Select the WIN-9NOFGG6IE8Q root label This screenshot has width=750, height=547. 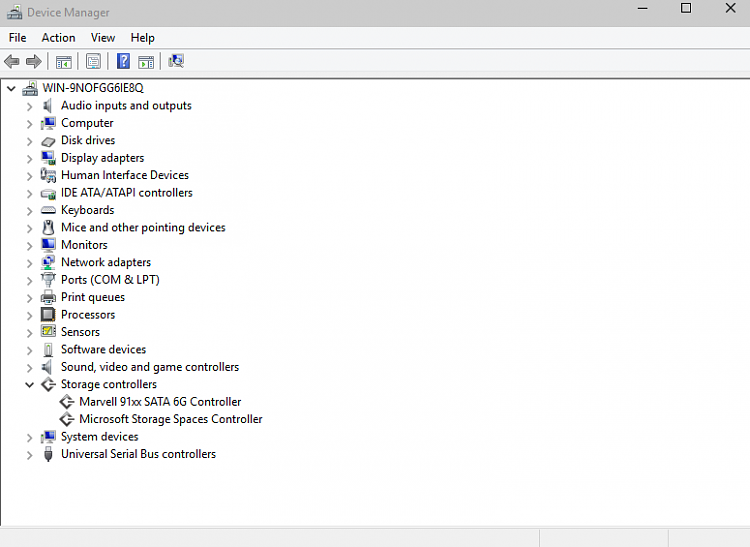[x=93, y=88]
